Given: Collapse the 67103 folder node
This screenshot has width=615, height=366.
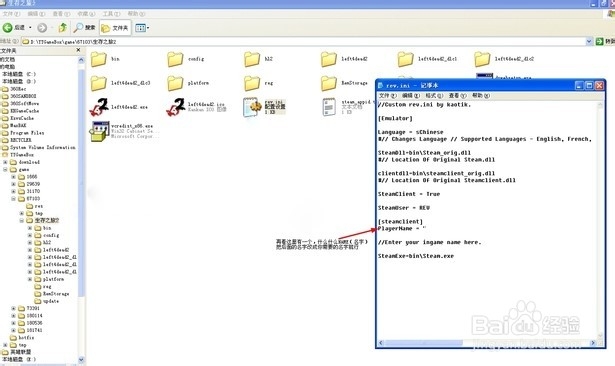Looking at the screenshot, I should click(x=13, y=198).
